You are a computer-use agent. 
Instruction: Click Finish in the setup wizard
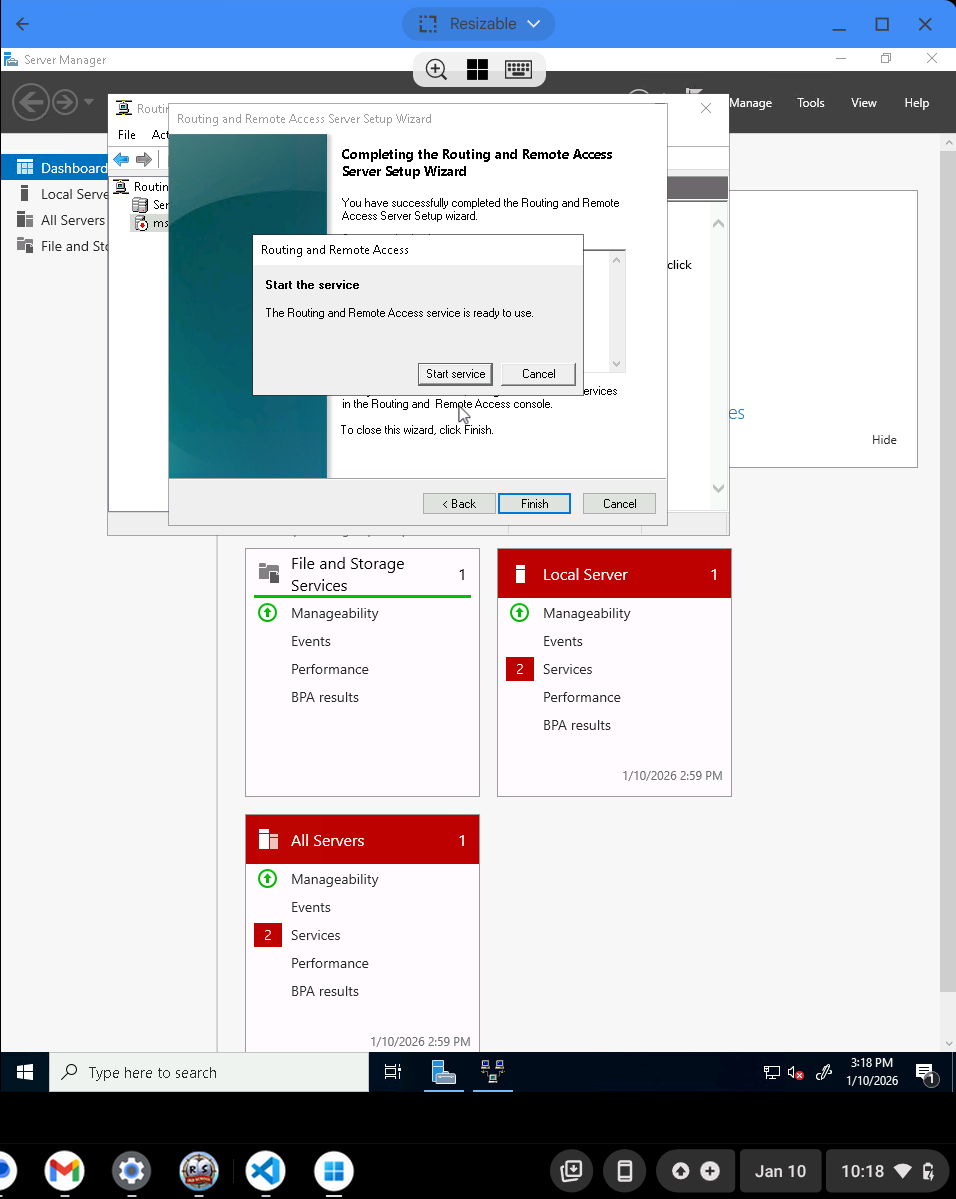point(534,504)
